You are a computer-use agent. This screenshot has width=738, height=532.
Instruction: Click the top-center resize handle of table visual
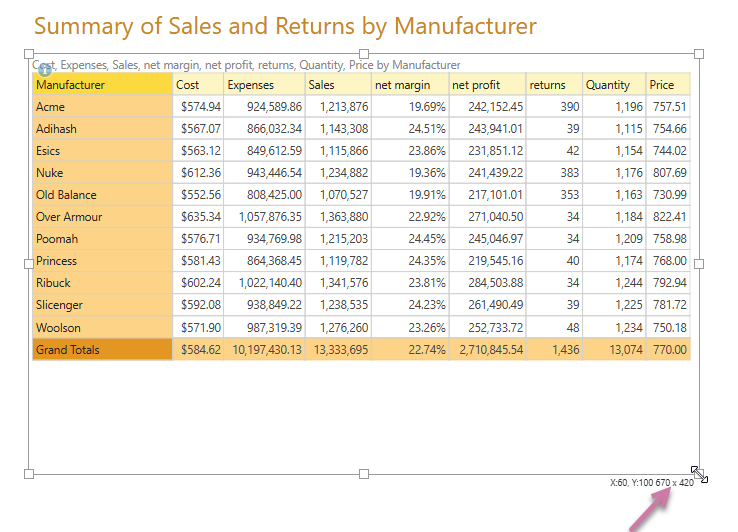point(364,54)
